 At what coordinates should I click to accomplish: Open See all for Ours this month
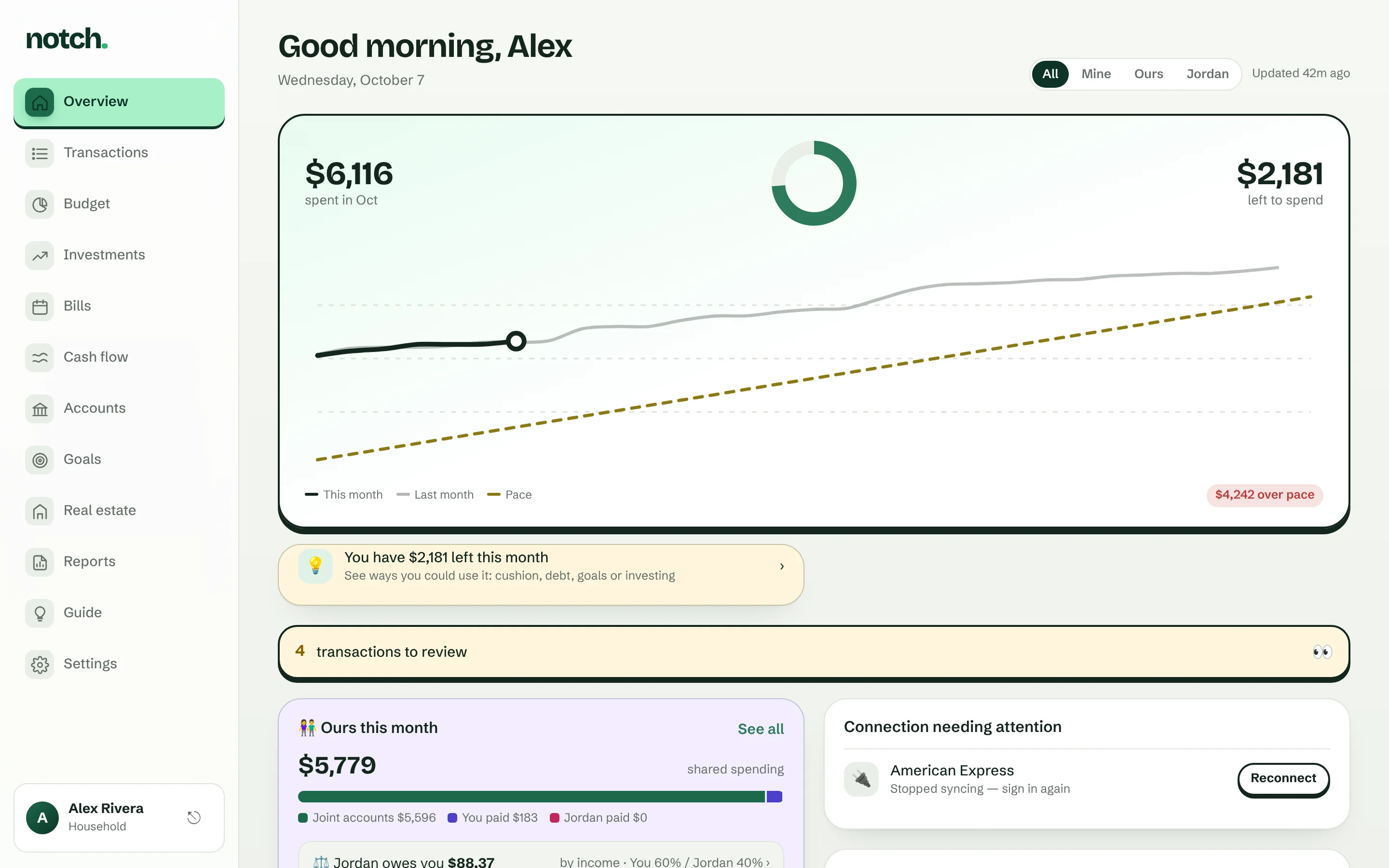[x=761, y=729]
